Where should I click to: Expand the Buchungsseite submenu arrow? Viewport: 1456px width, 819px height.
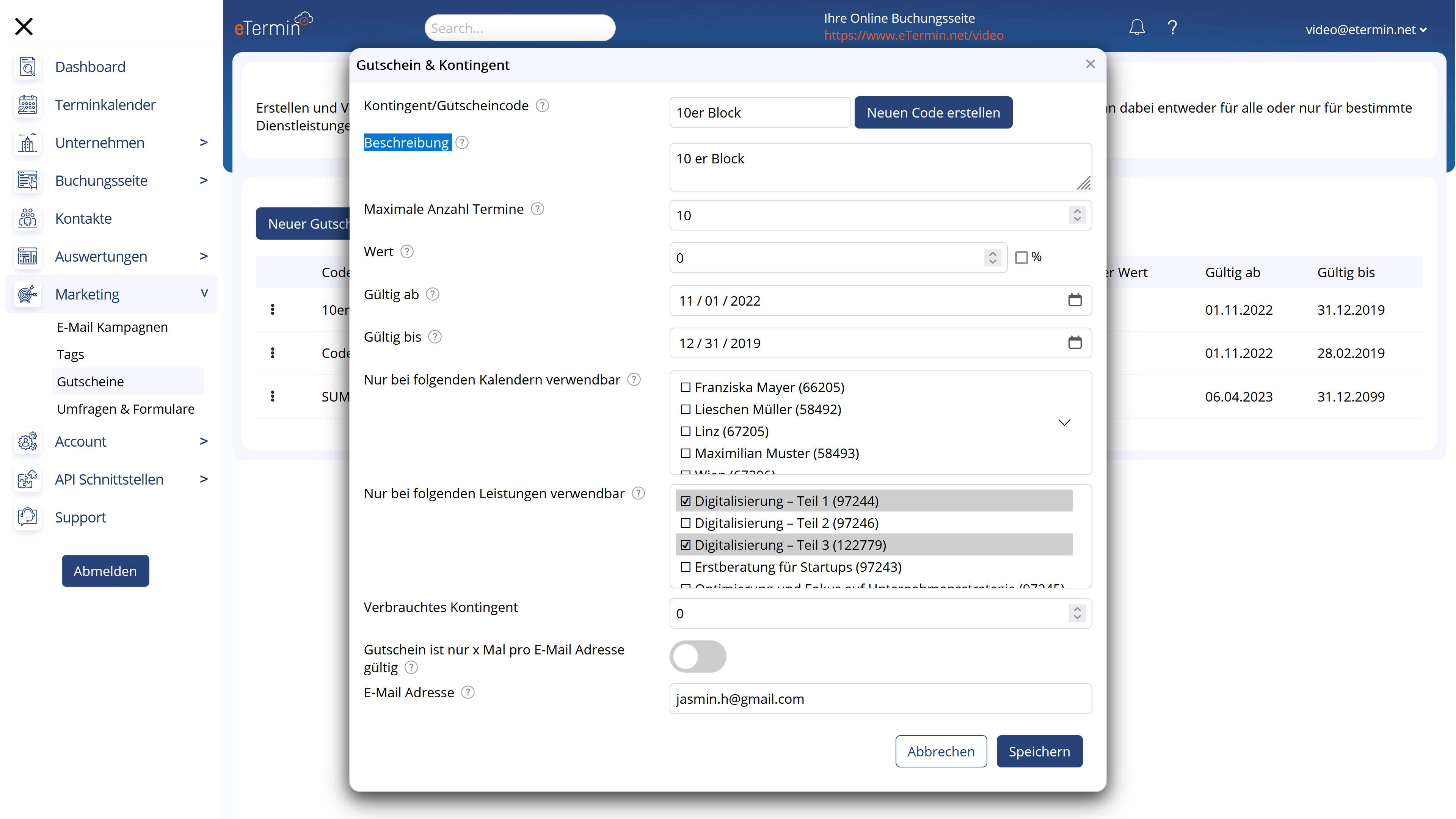coord(204,180)
